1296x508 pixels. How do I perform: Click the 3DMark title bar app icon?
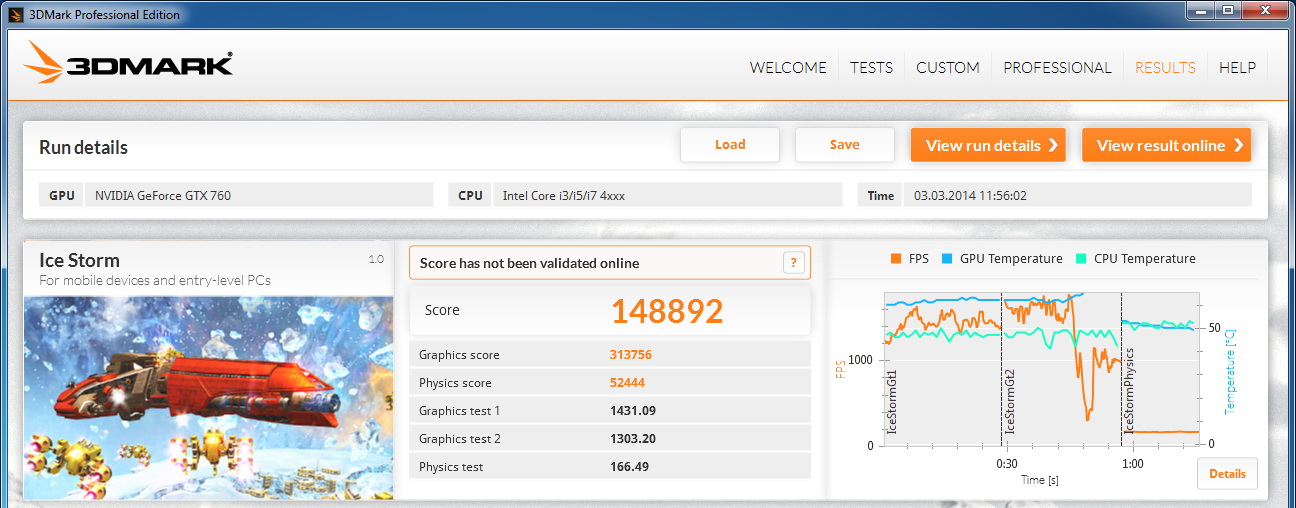coord(14,14)
